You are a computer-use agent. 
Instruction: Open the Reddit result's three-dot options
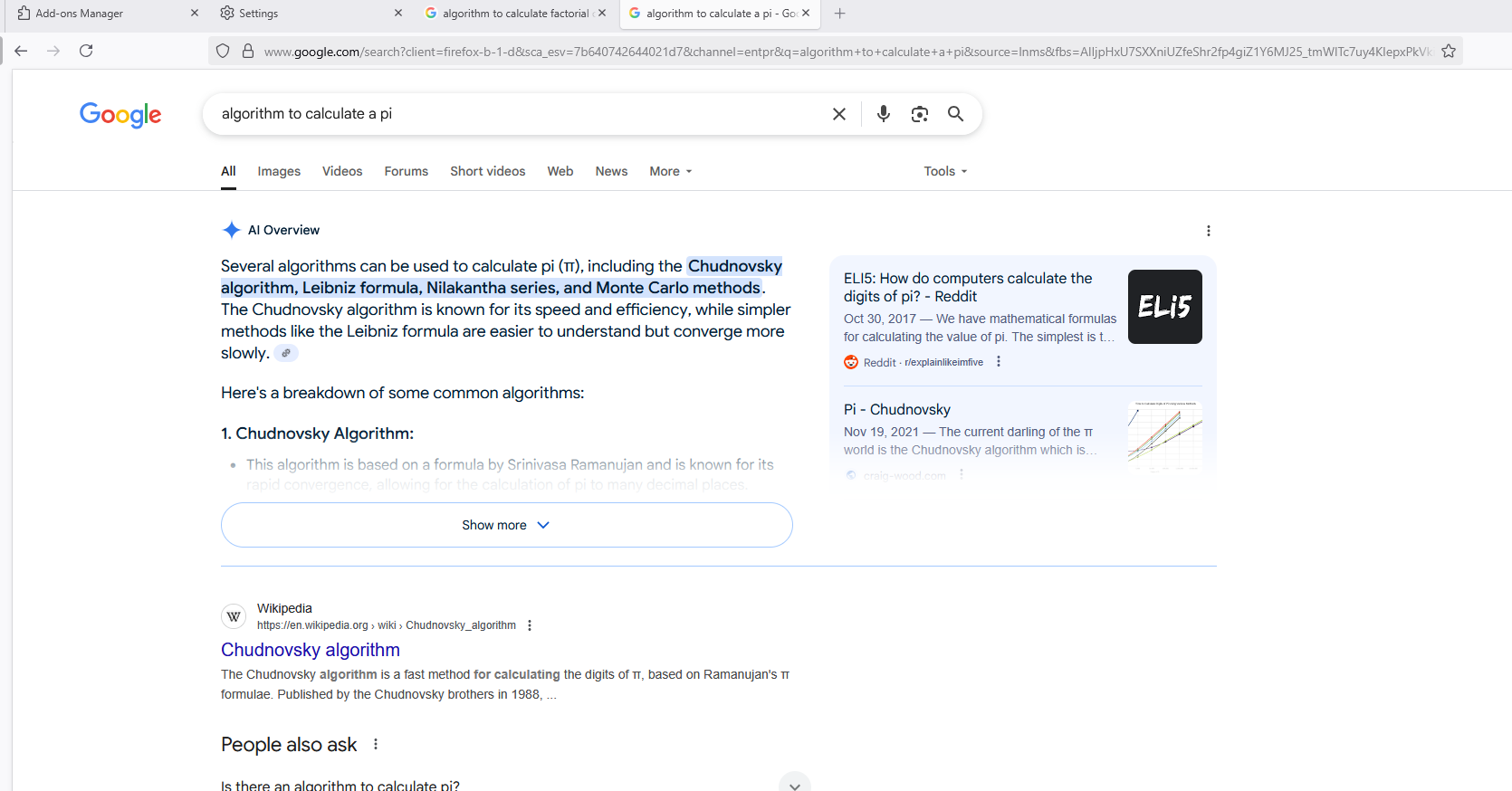(x=999, y=362)
